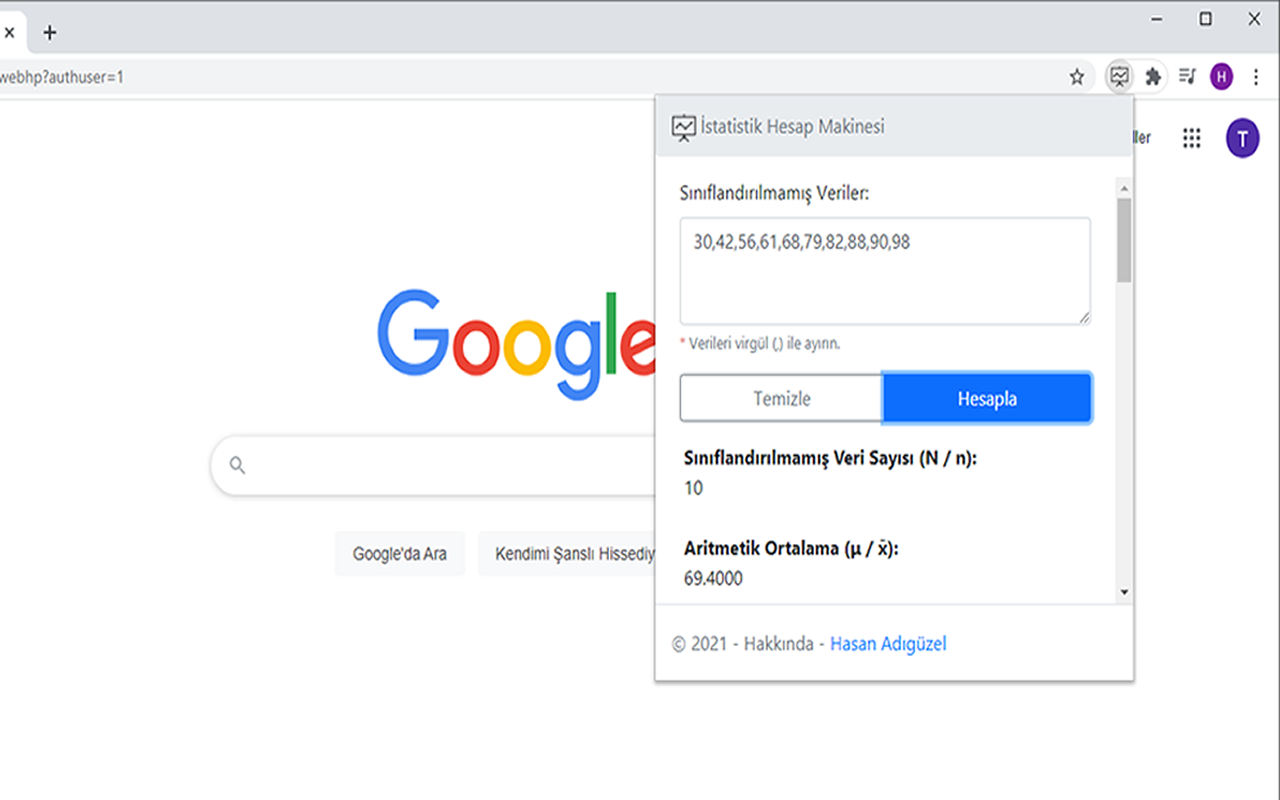
Task: Click the comma separator hint text
Action: click(x=760, y=343)
